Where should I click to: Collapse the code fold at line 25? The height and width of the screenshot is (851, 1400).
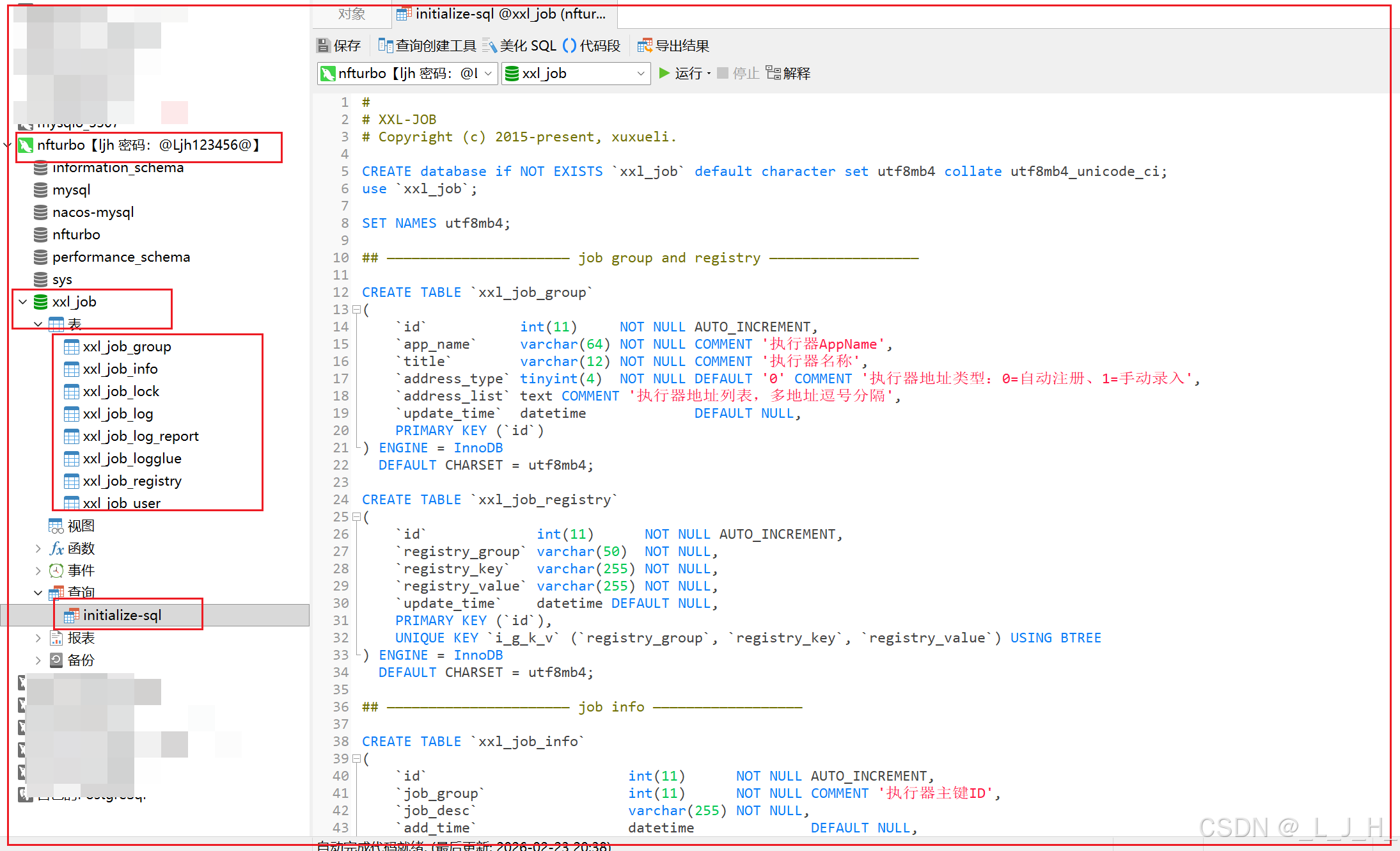click(356, 517)
